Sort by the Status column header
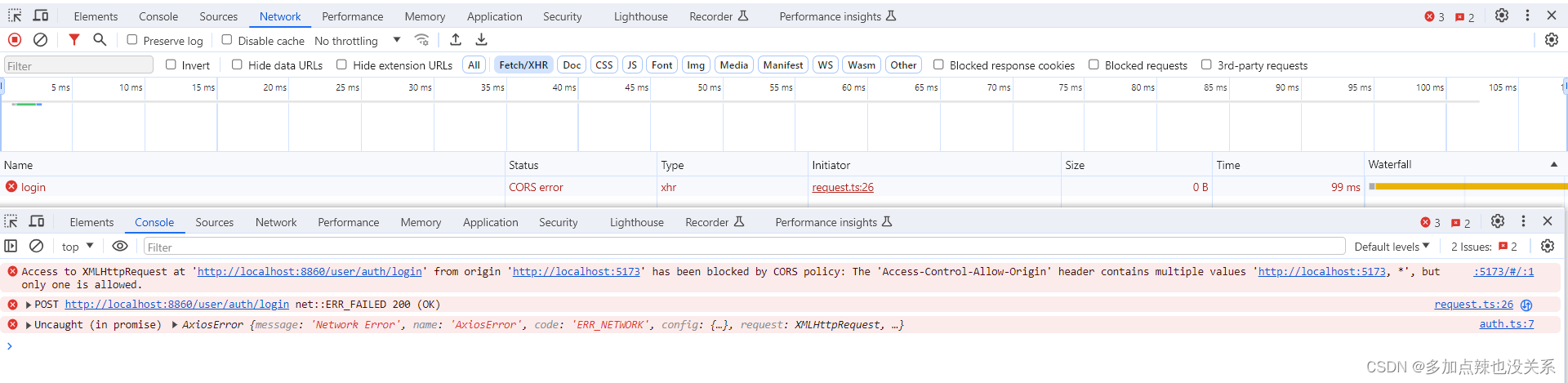Image resolution: width=1568 pixels, height=383 pixels. [x=581, y=164]
